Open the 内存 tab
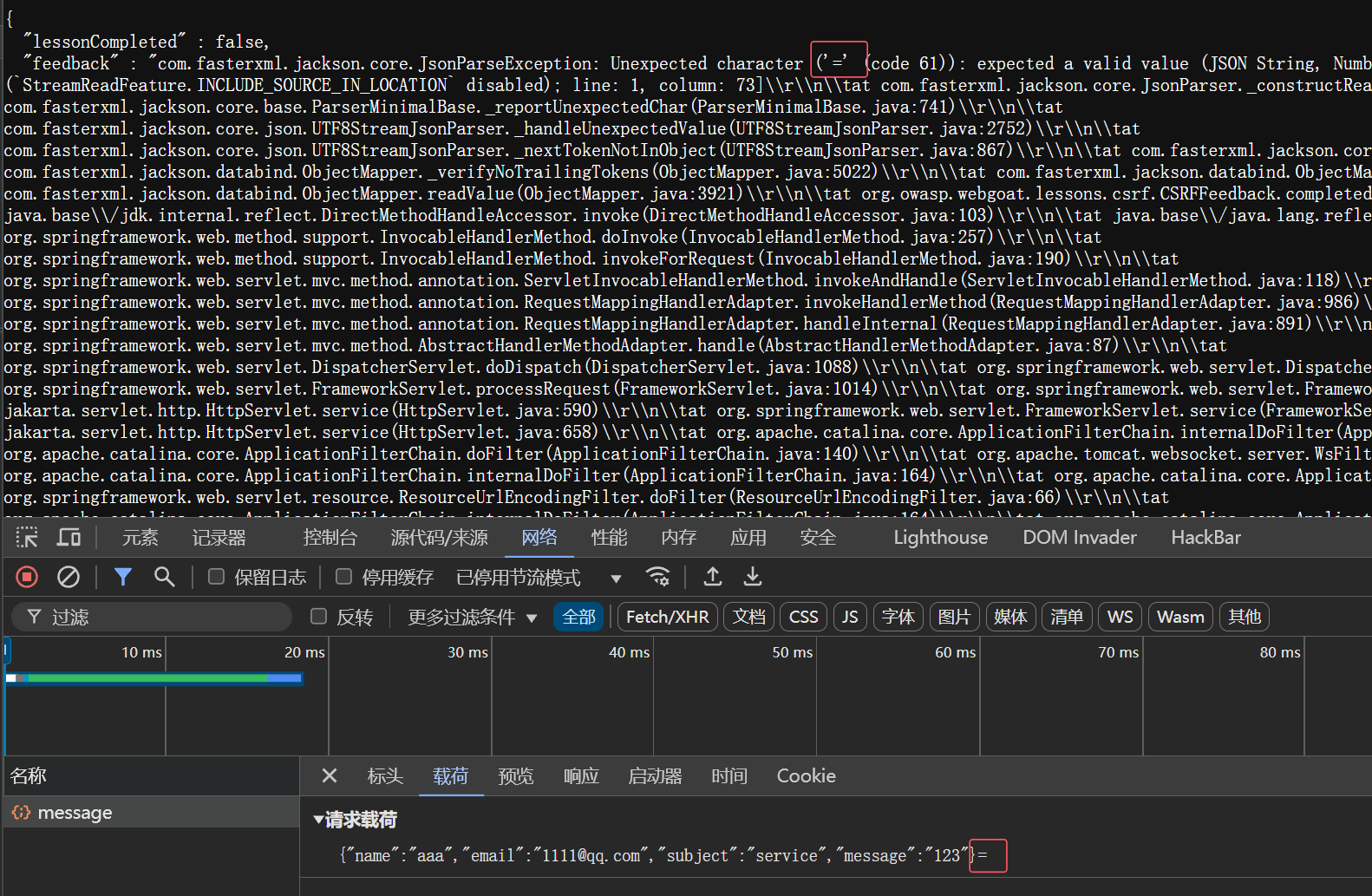 [x=679, y=538]
